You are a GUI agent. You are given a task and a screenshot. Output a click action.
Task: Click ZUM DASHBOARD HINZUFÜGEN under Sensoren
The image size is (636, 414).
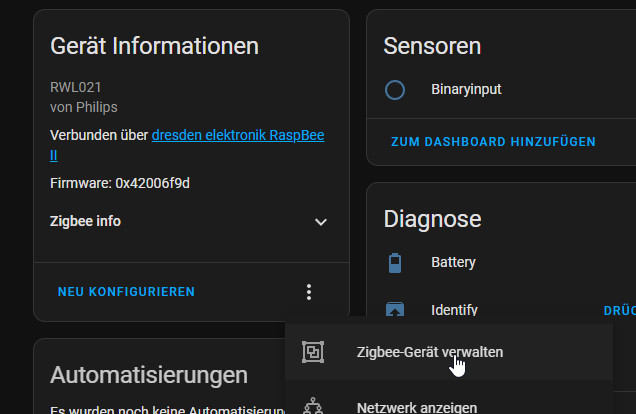[493, 142]
